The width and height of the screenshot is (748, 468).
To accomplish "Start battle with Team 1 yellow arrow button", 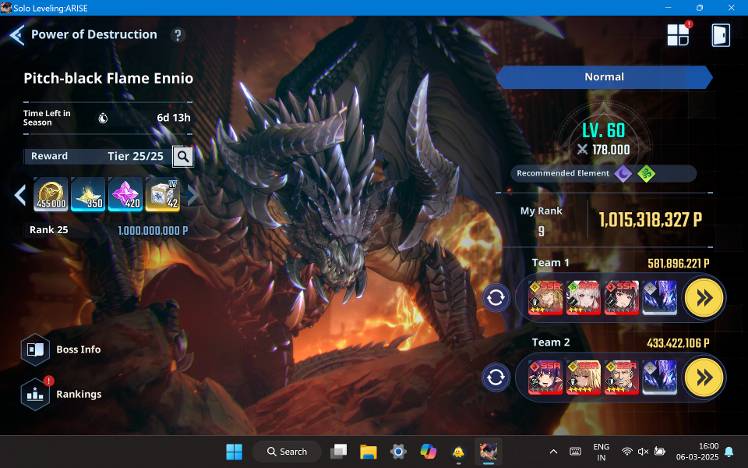I will [x=704, y=297].
